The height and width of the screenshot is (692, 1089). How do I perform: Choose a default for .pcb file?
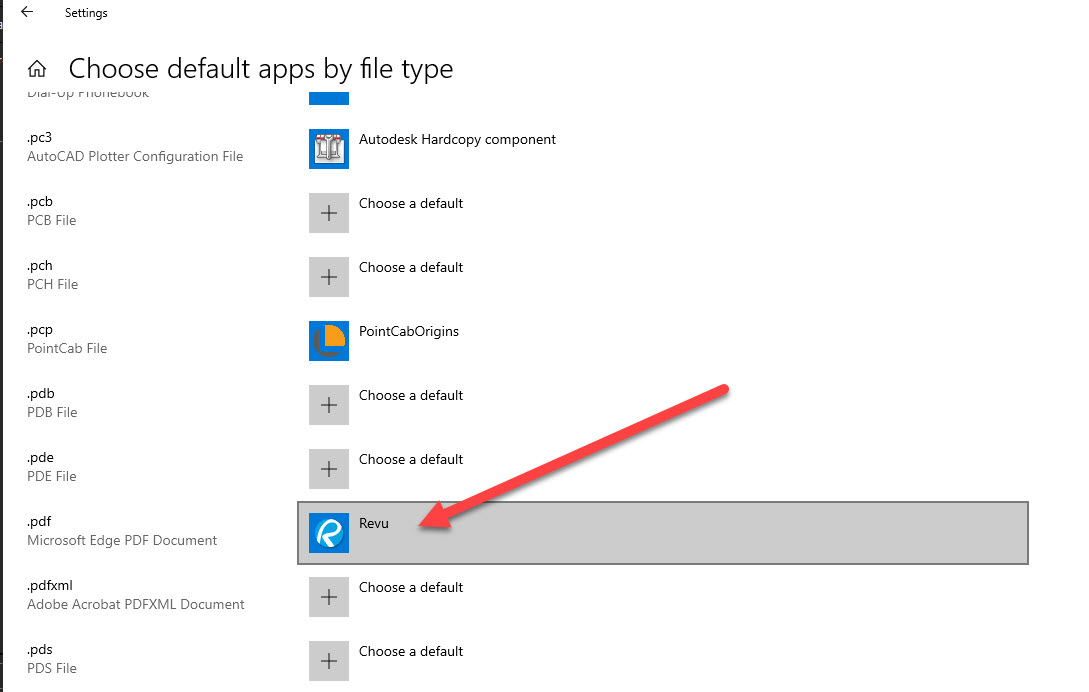(x=410, y=204)
